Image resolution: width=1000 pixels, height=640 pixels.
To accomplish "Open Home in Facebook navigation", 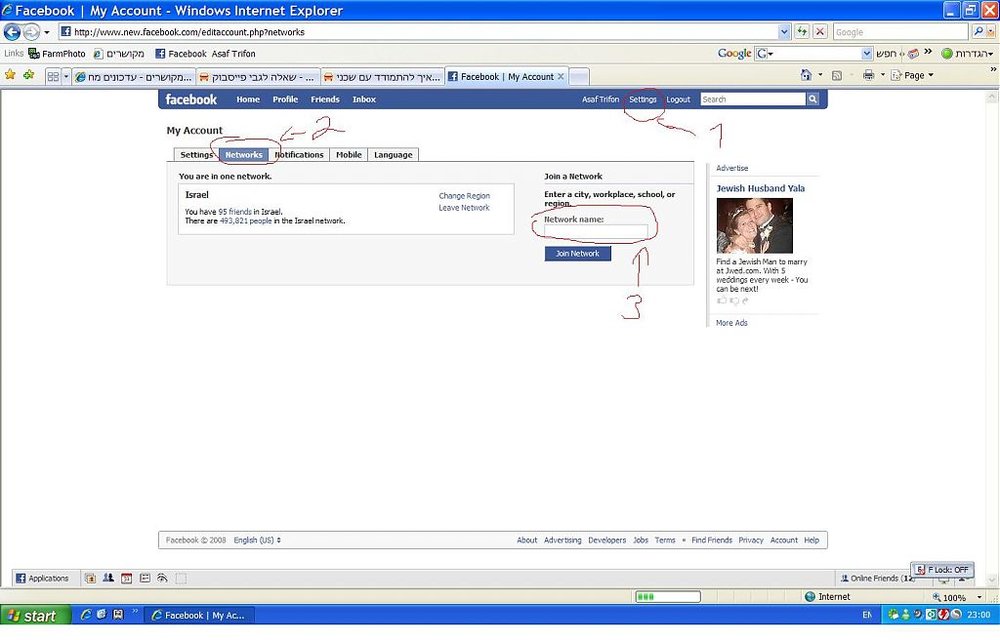I will coord(247,99).
